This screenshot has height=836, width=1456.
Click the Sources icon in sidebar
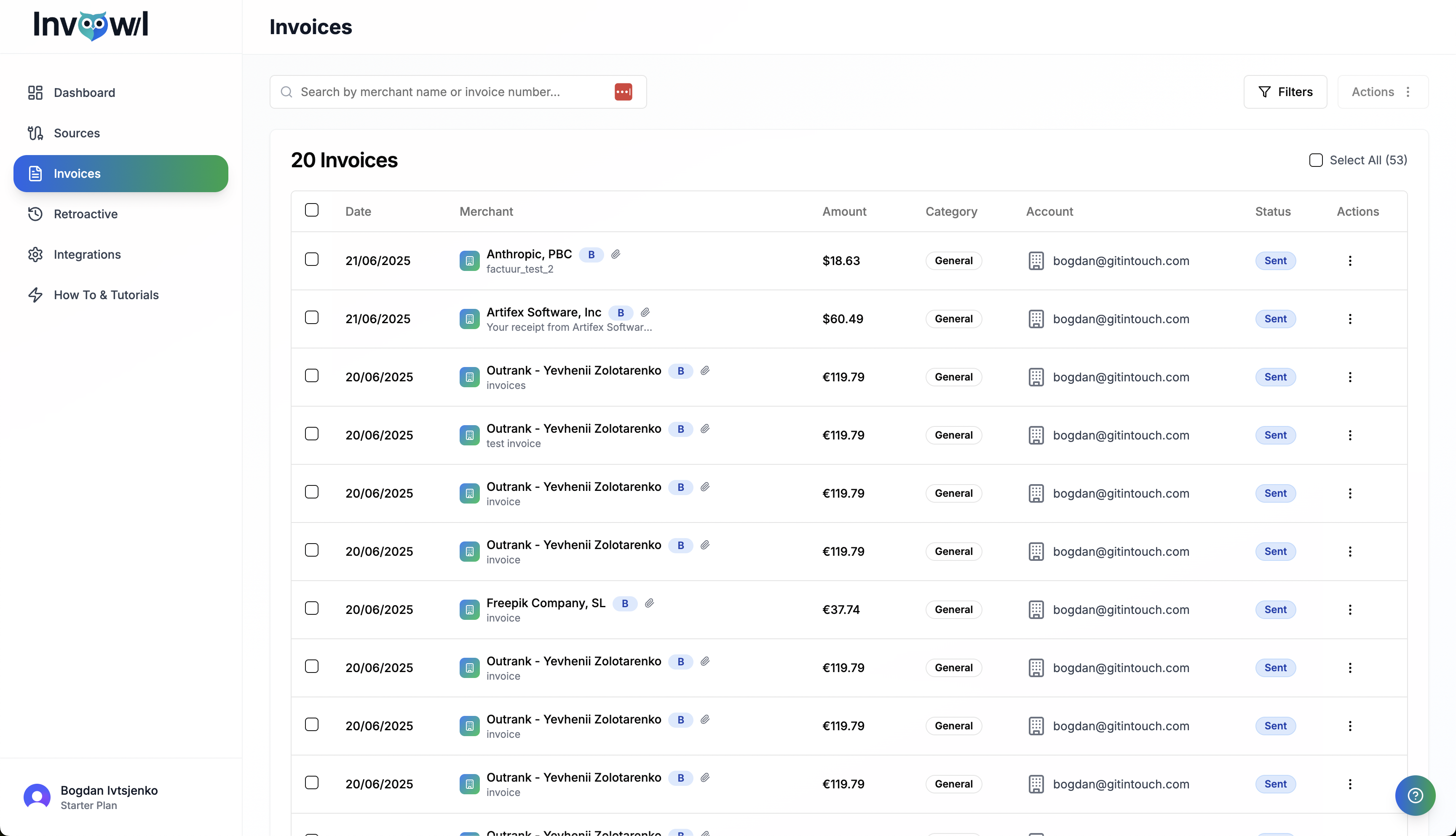pyautogui.click(x=35, y=133)
